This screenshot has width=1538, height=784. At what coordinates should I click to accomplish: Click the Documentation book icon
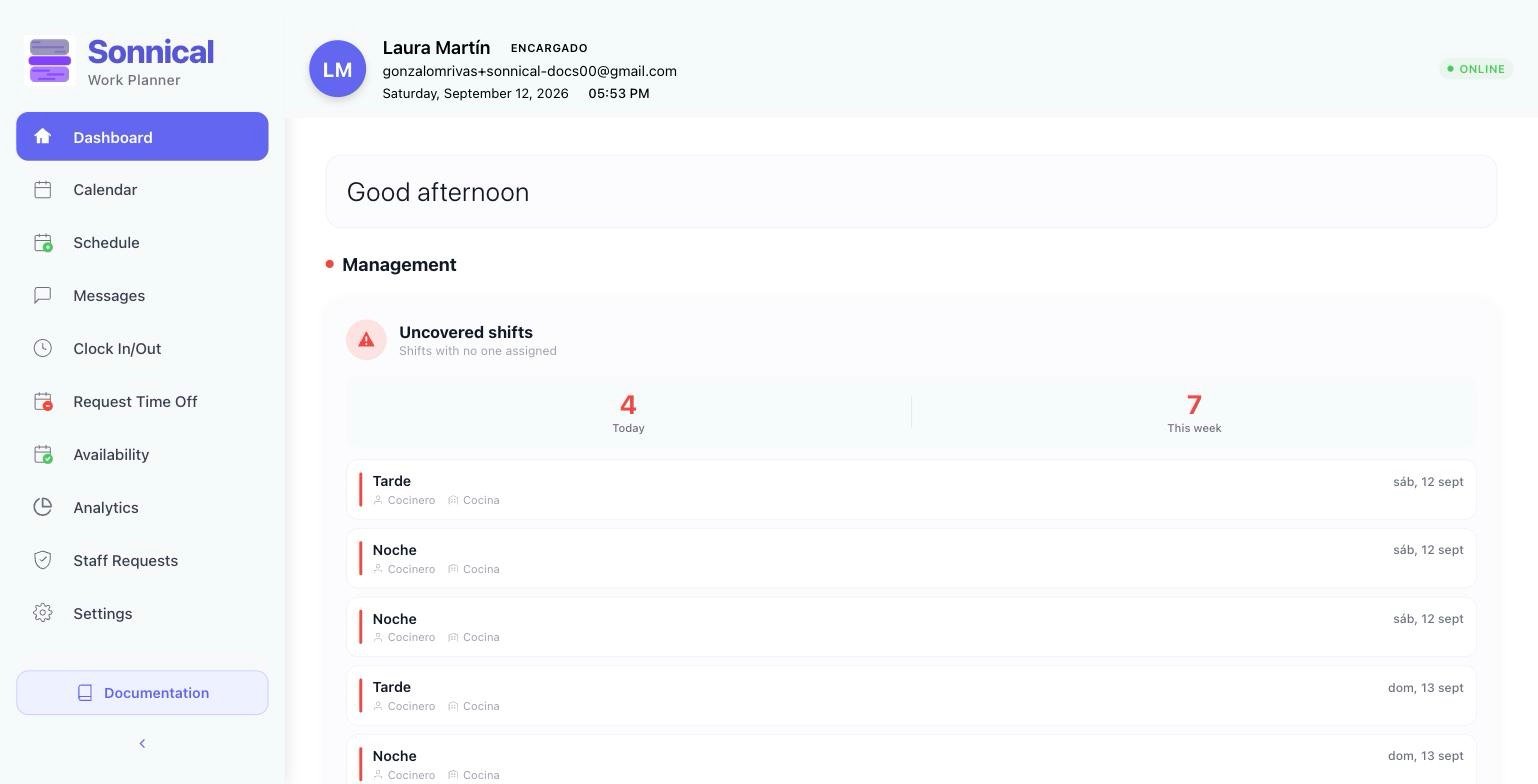(85, 693)
